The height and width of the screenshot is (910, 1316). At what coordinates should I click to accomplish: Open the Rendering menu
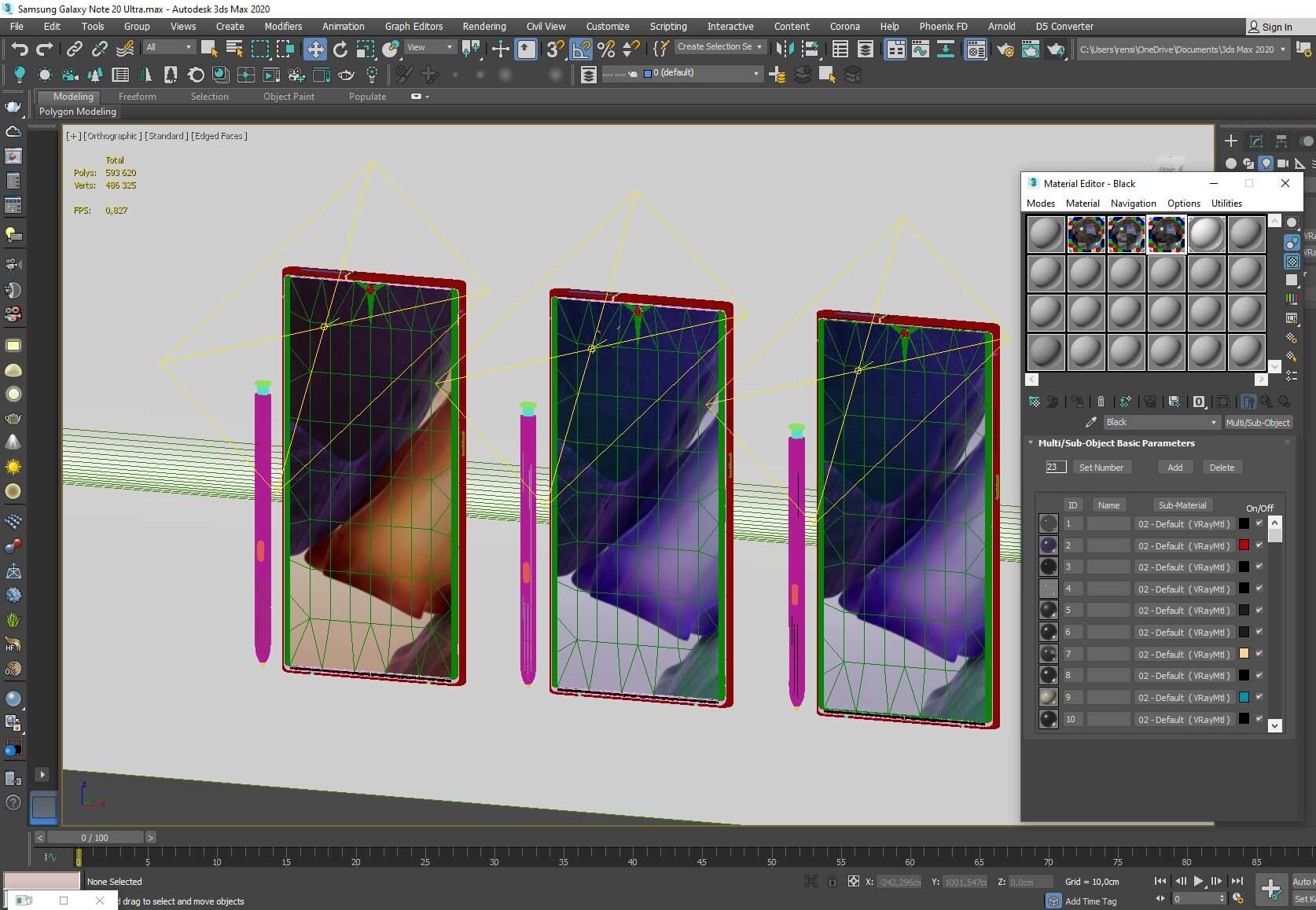[x=484, y=26]
